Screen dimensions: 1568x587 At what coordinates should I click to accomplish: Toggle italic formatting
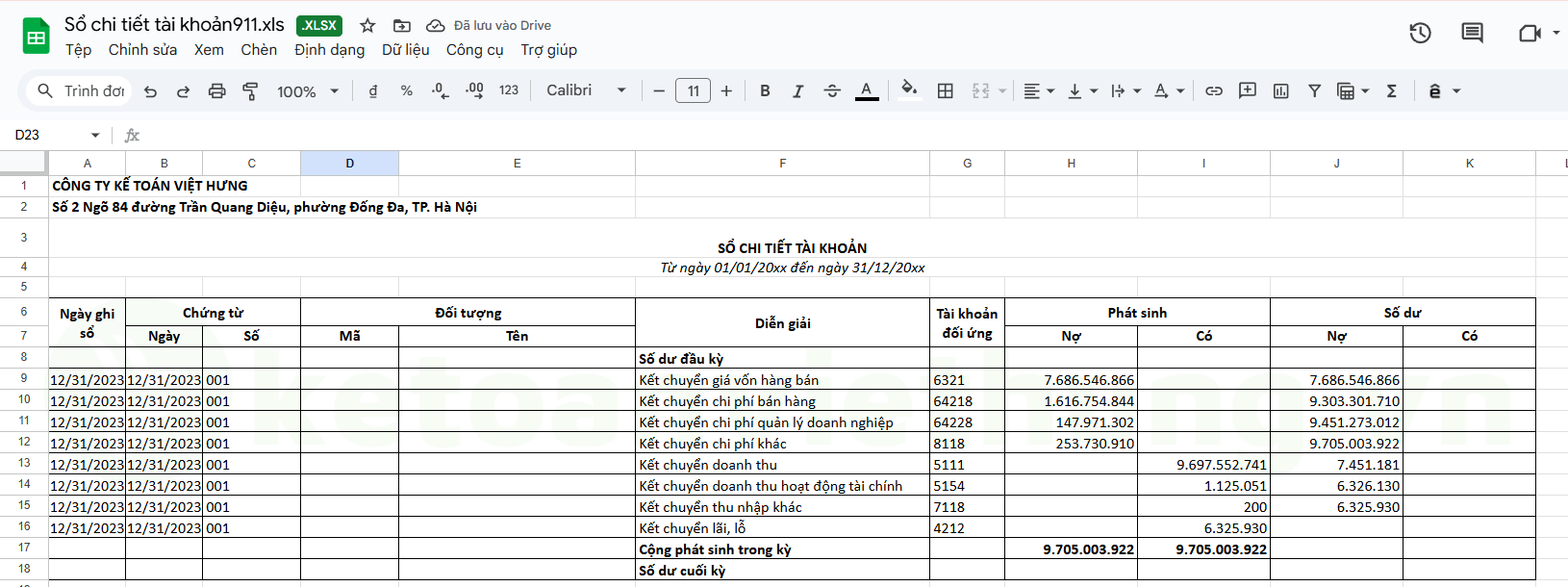point(797,91)
